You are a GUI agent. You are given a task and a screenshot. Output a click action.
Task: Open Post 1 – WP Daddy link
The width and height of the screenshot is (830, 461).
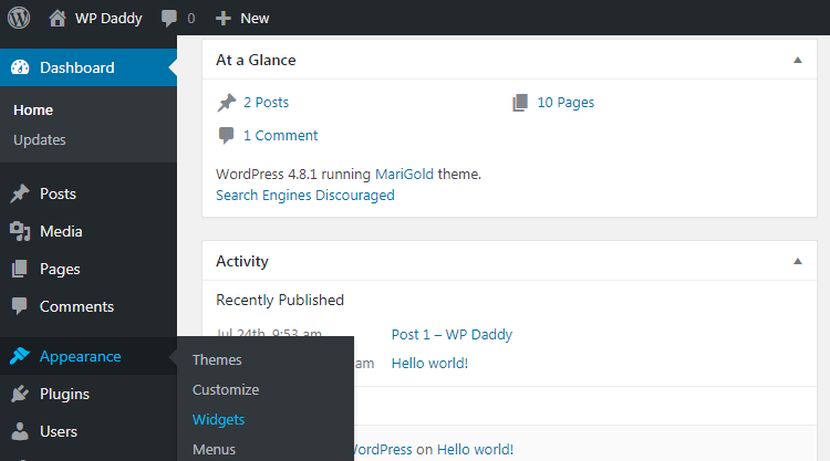click(x=452, y=335)
